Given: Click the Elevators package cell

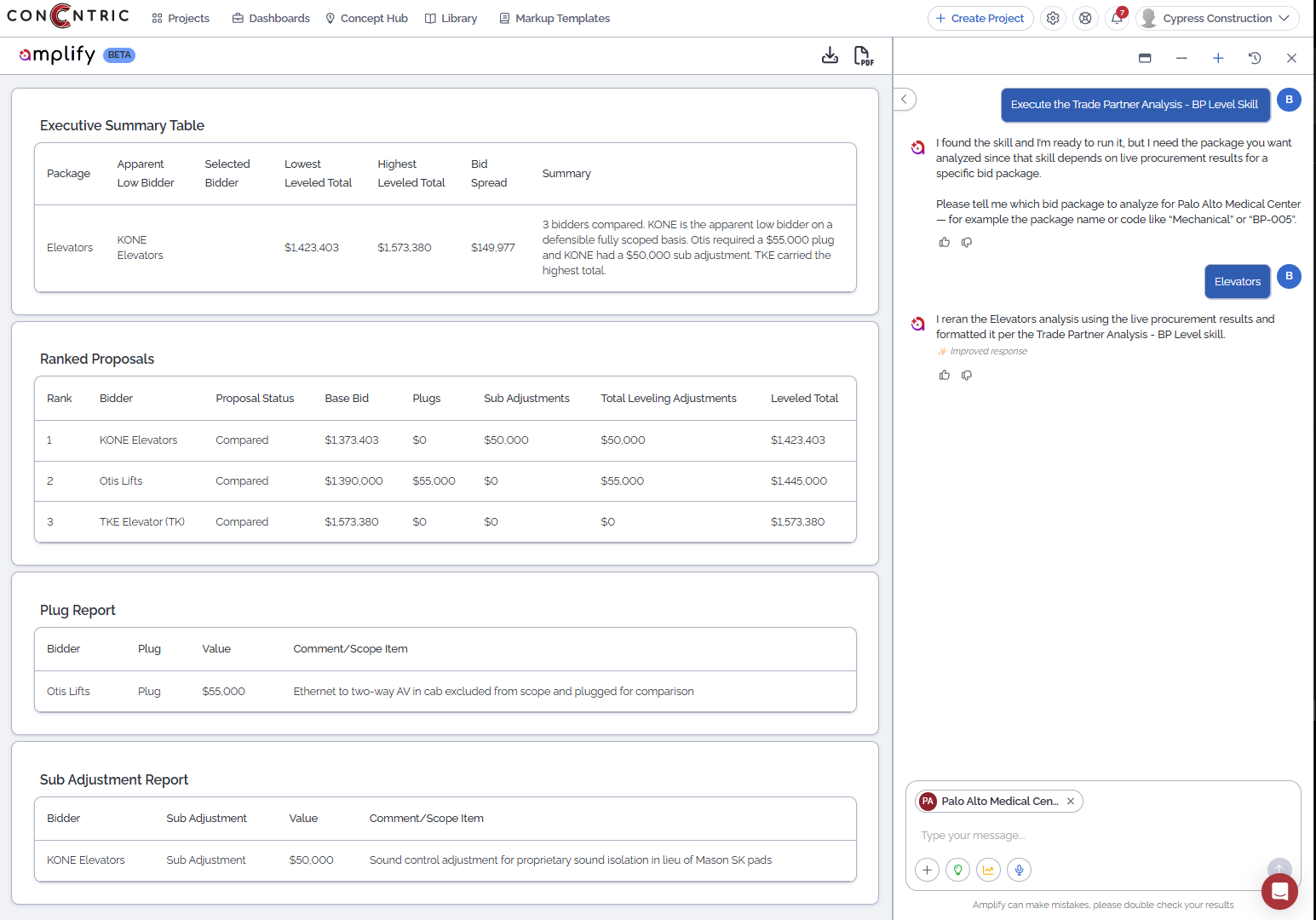Looking at the screenshot, I should (x=70, y=248).
